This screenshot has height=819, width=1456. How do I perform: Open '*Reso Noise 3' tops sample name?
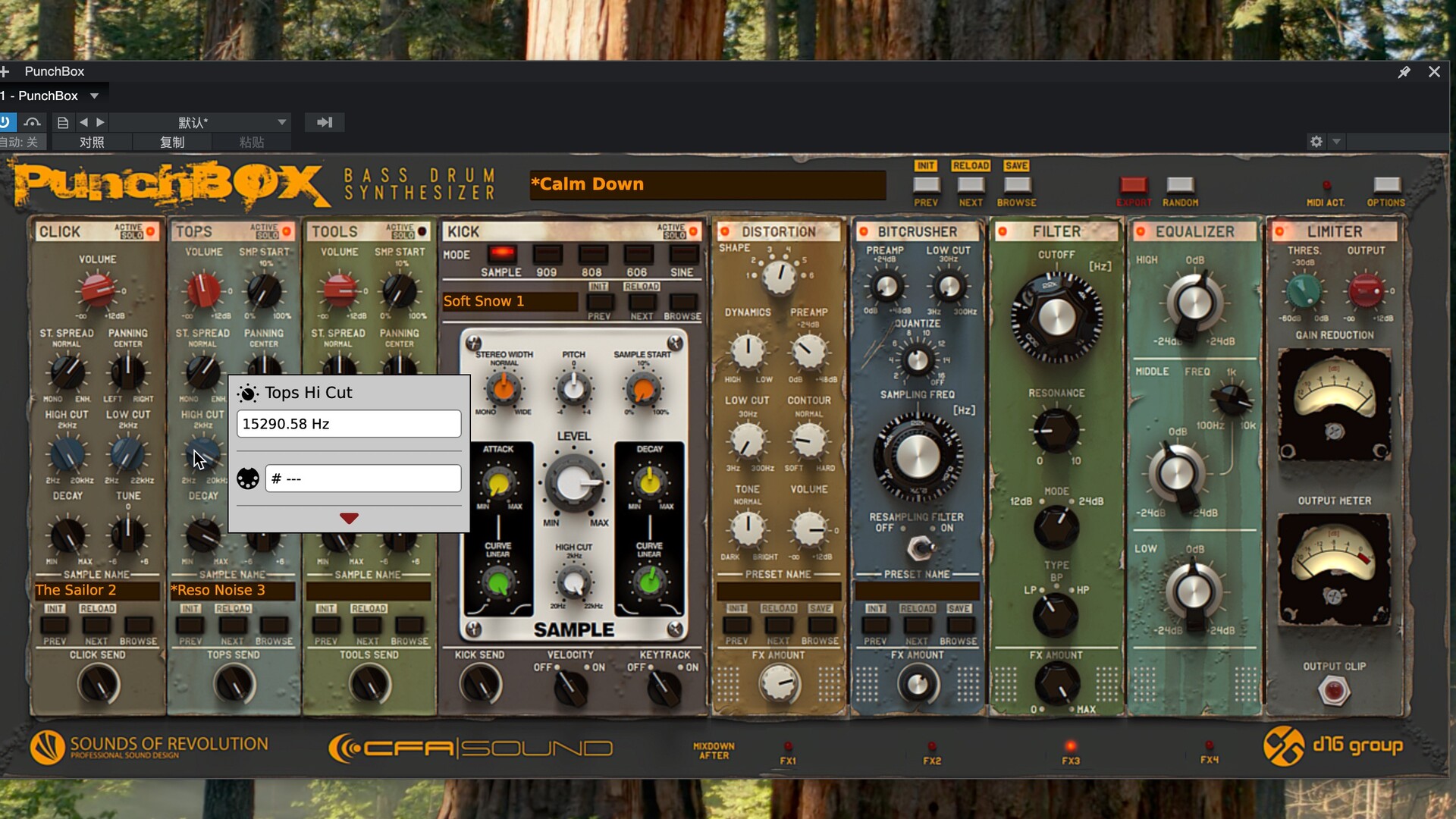pyautogui.click(x=232, y=590)
